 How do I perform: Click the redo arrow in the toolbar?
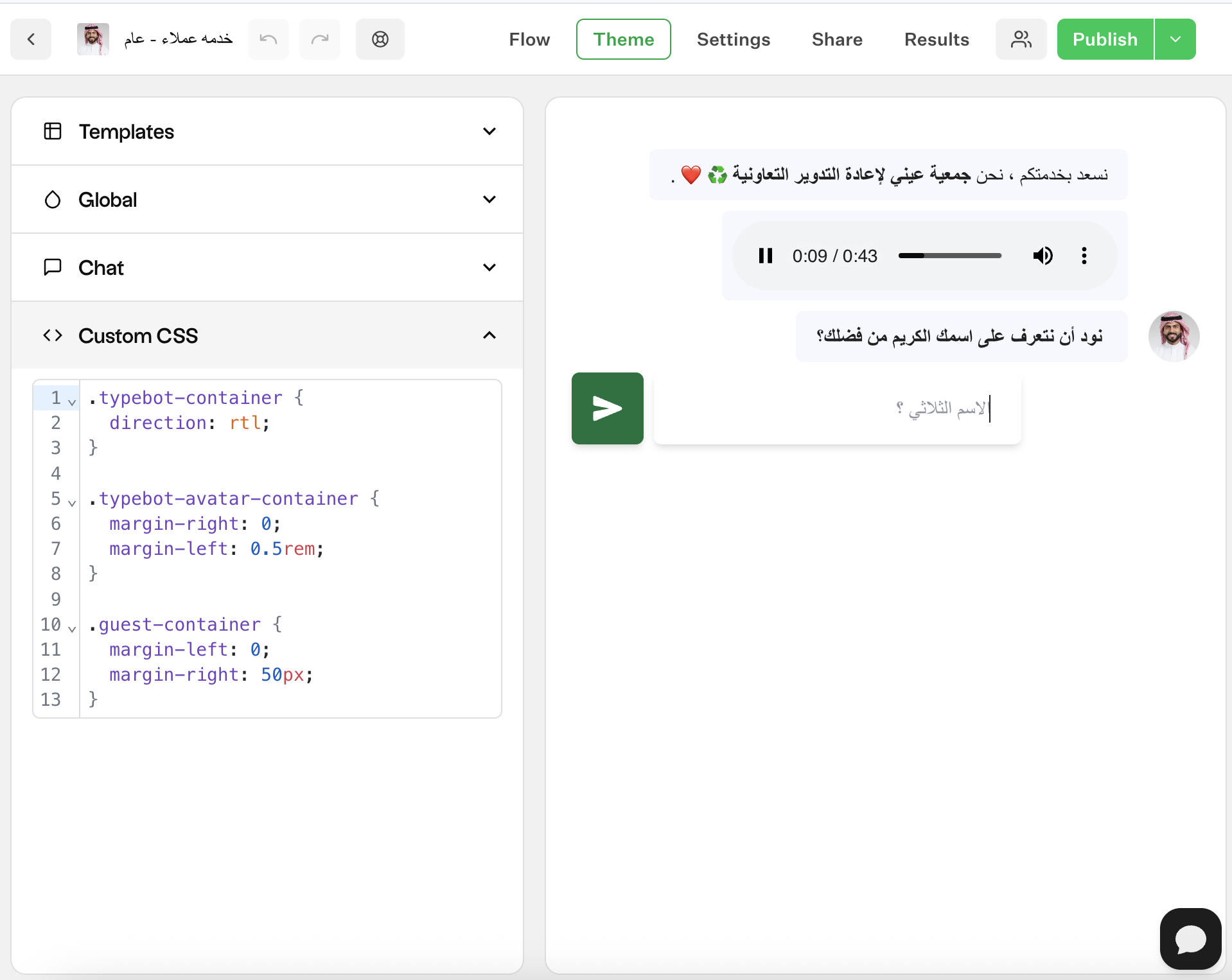pos(320,39)
